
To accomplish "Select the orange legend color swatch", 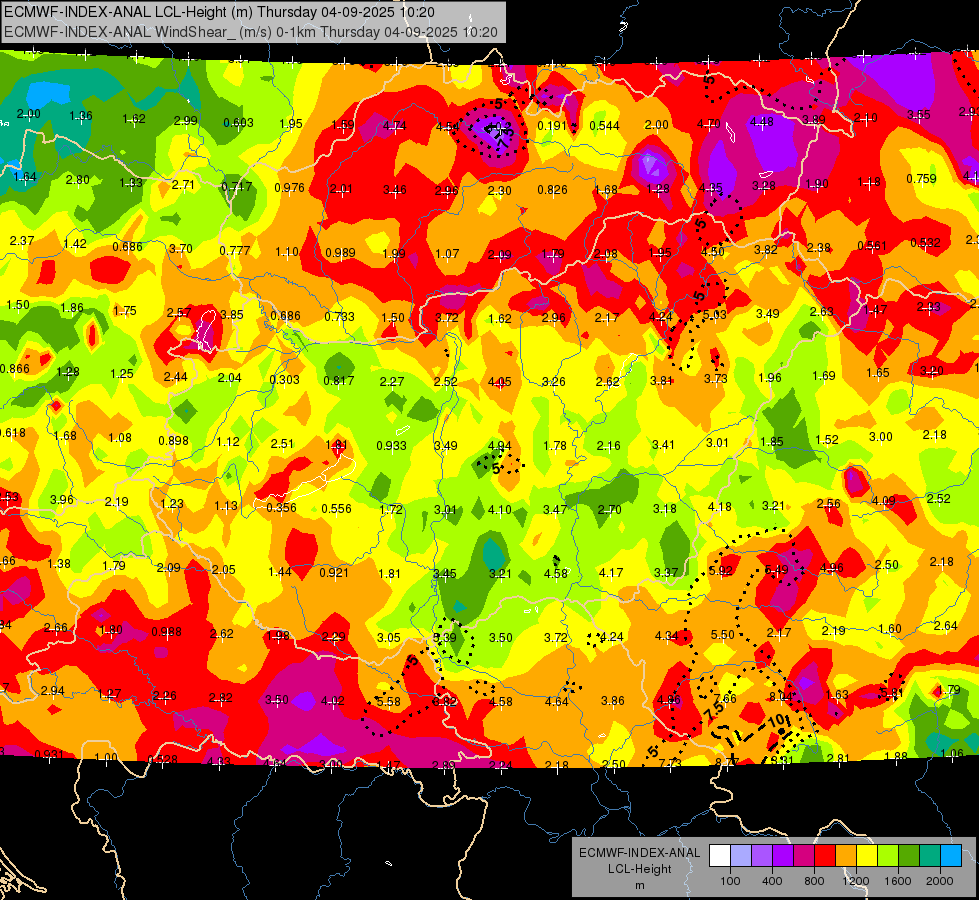I will point(846,855).
